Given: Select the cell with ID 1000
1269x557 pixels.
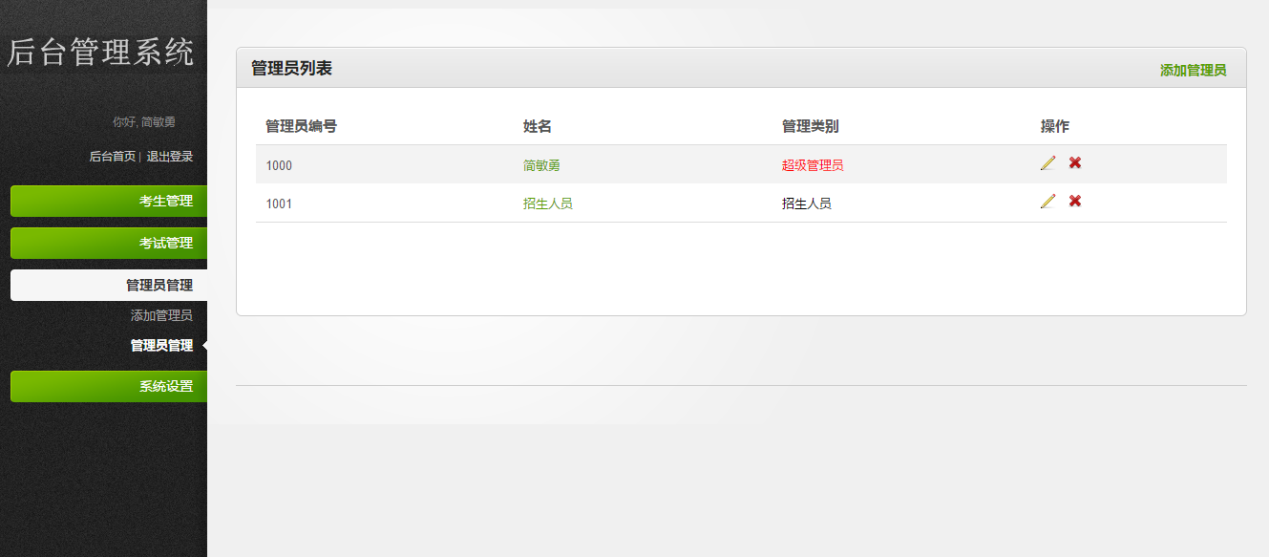Looking at the screenshot, I should tap(279, 165).
